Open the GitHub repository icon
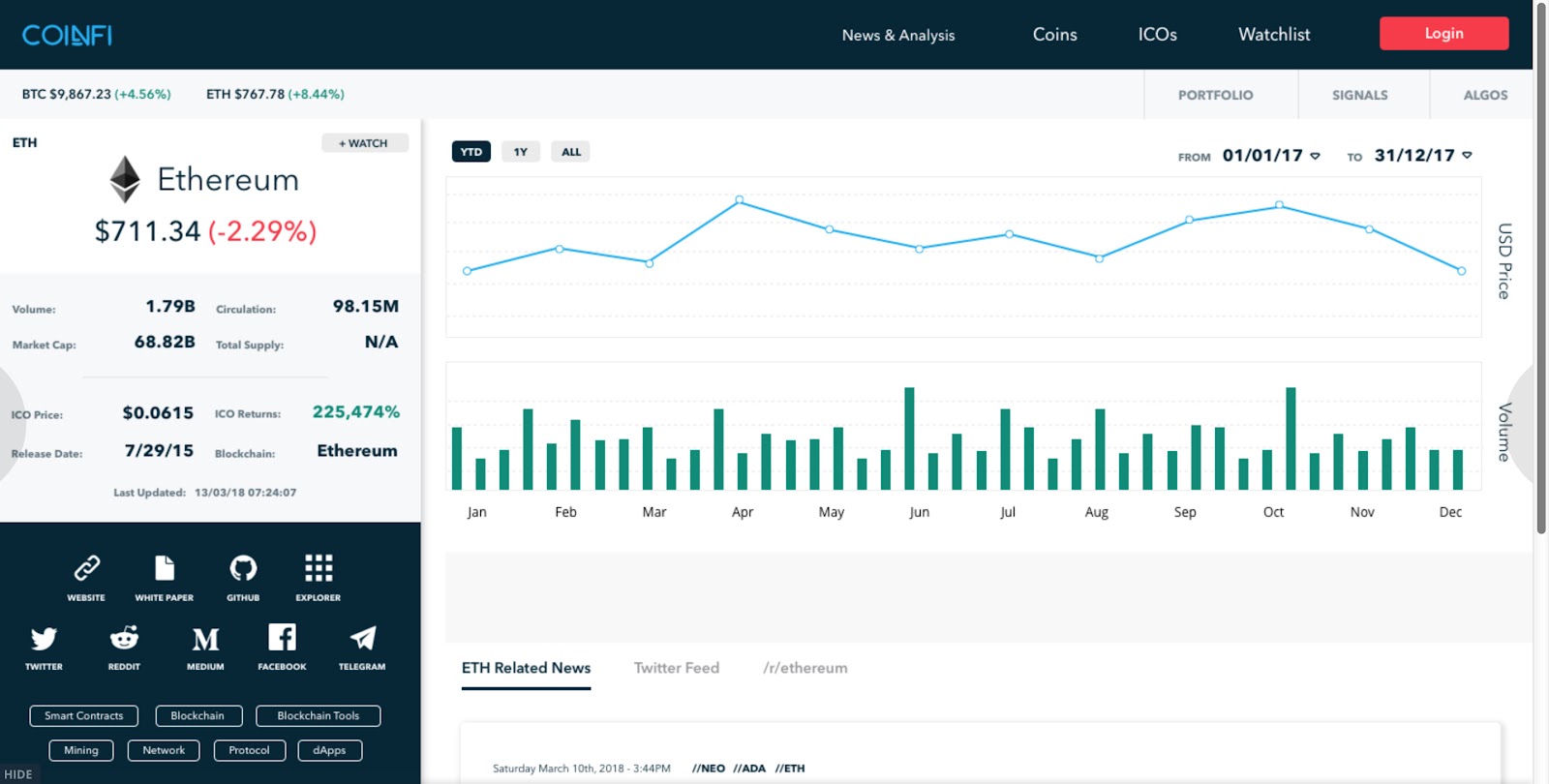The height and width of the screenshot is (784, 1549). [x=243, y=568]
